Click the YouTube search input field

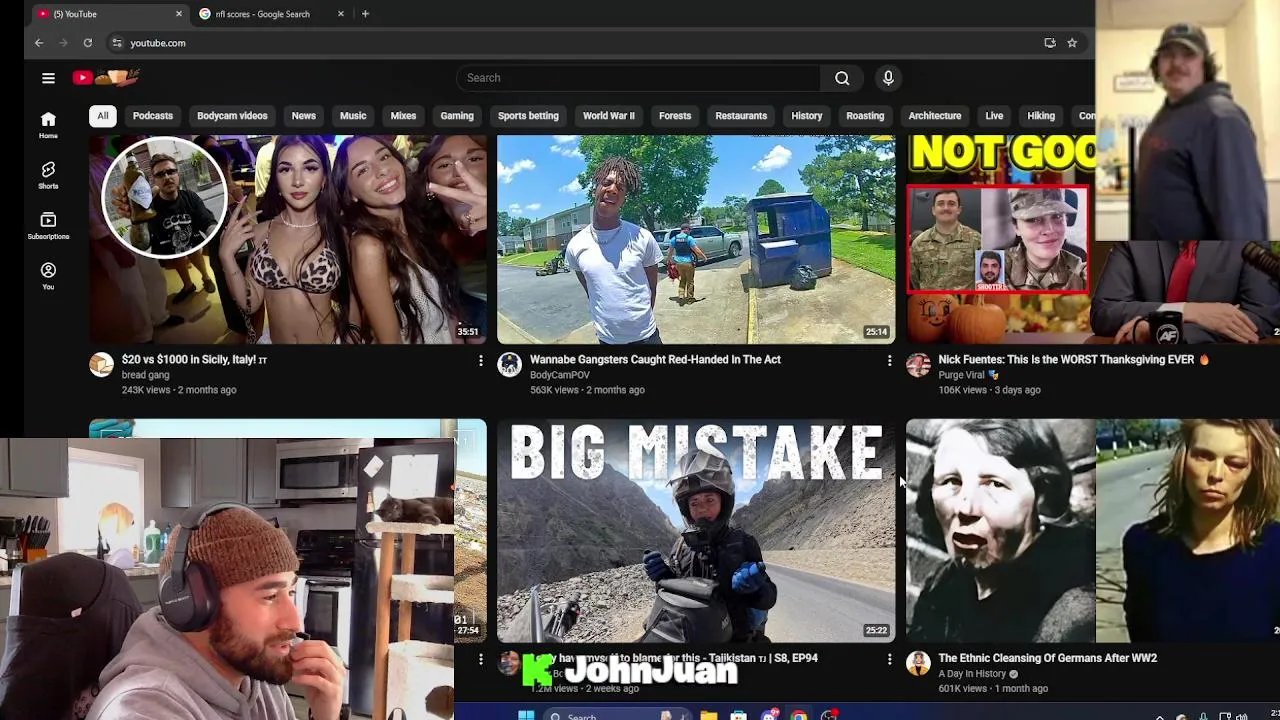(638, 78)
